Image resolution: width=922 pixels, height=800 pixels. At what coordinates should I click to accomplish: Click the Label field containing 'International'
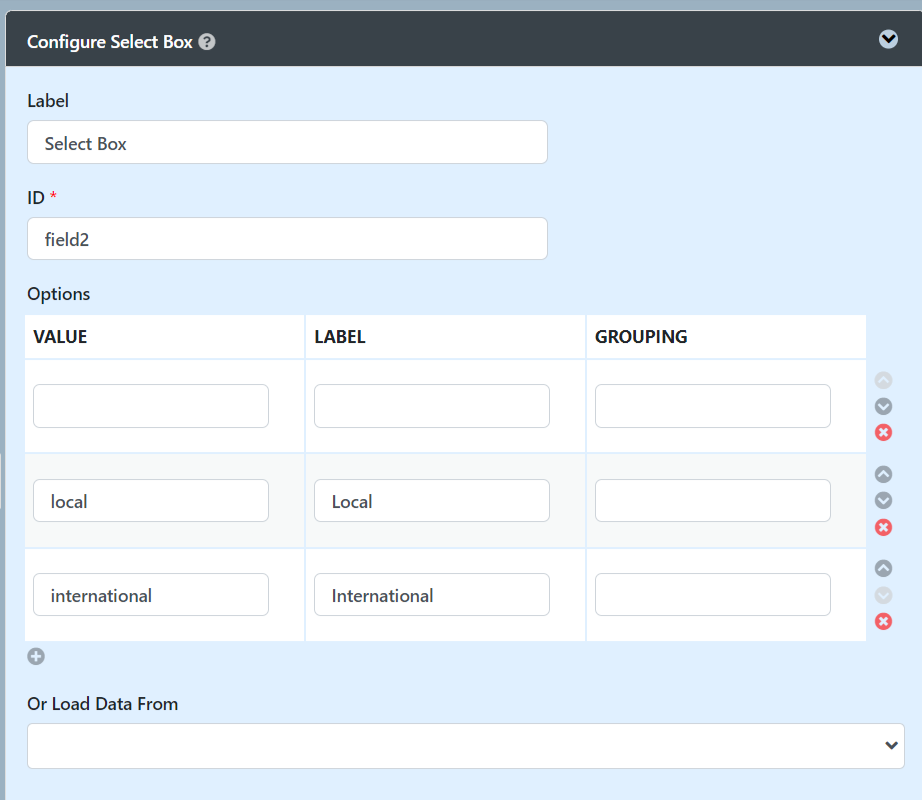pyautogui.click(x=432, y=595)
